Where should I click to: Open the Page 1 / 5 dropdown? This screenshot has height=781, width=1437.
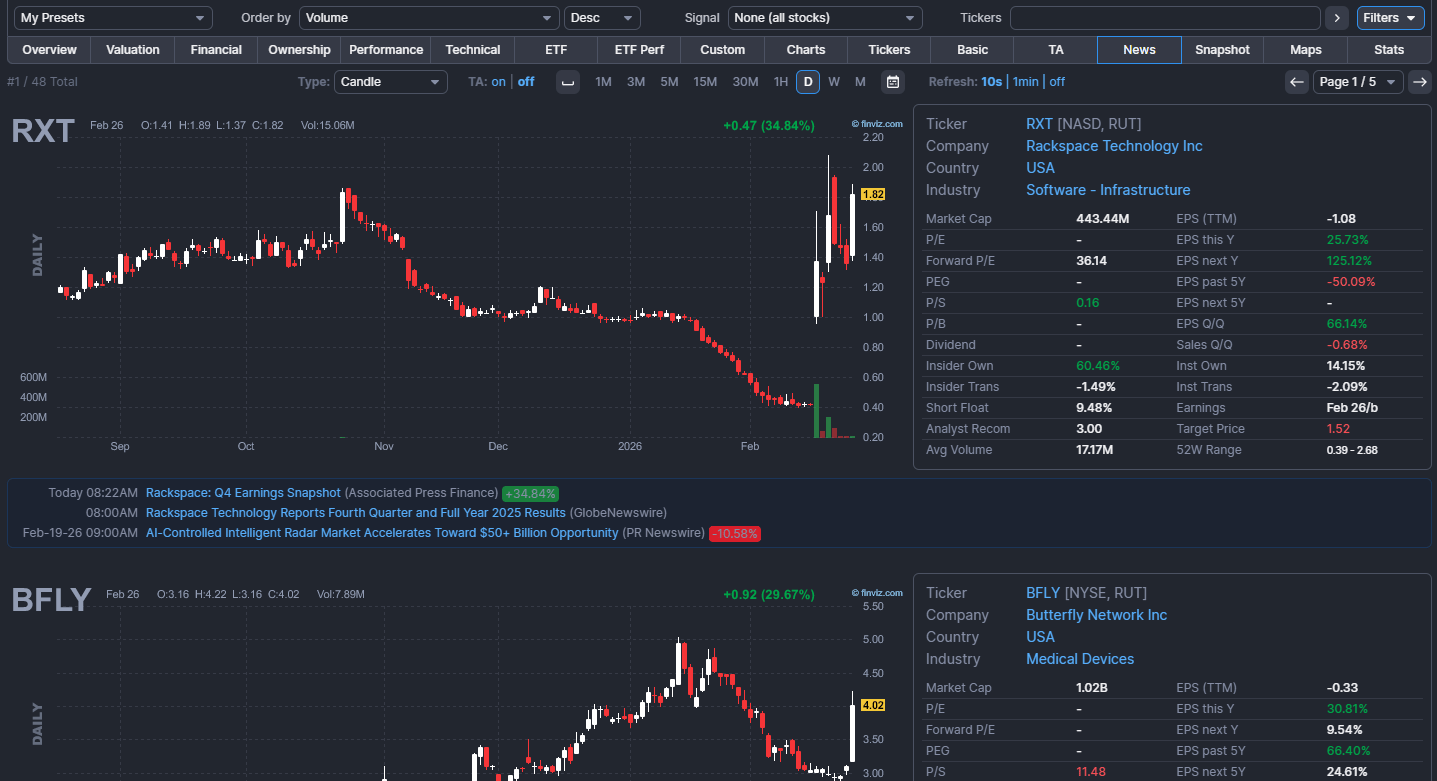(1358, 82)
